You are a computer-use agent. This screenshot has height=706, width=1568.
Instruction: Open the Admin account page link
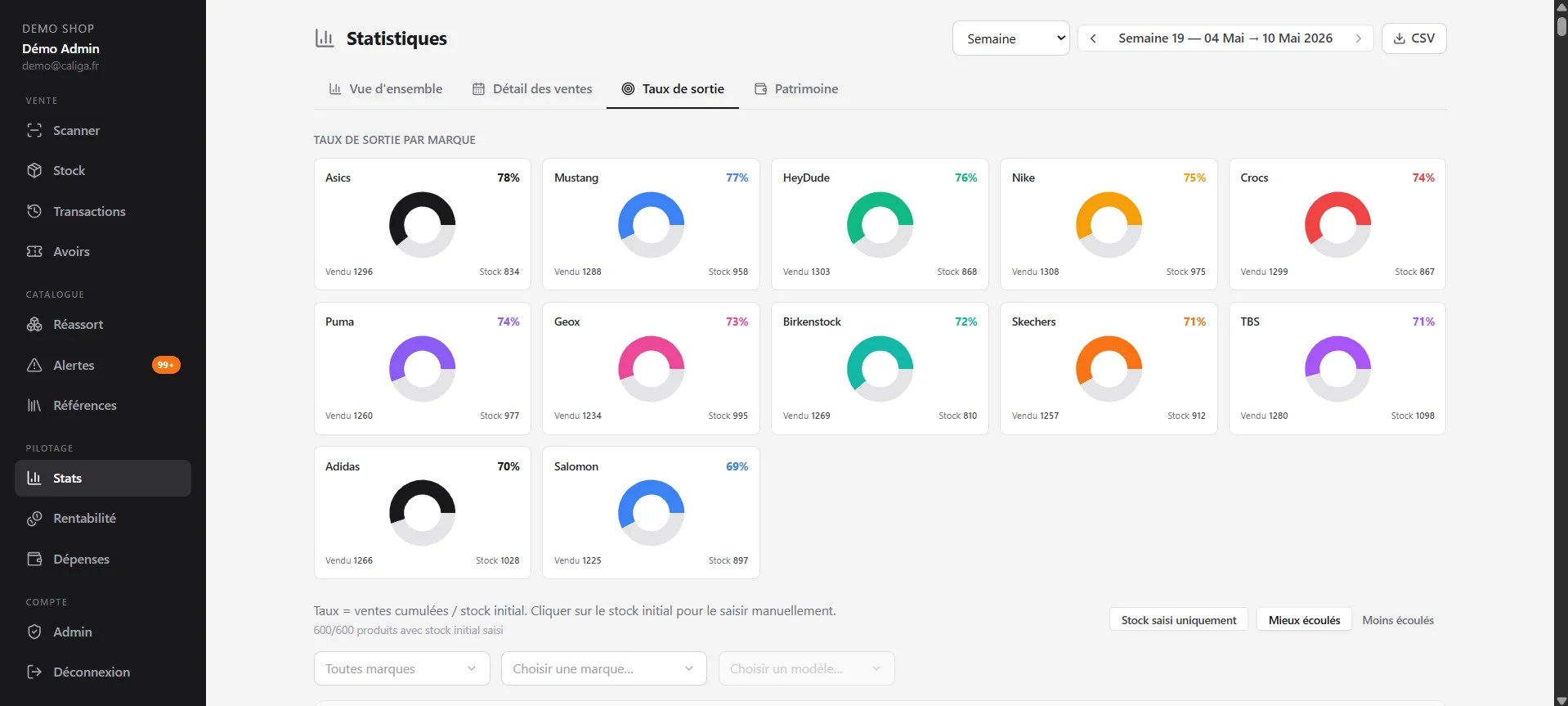(103, 632)
